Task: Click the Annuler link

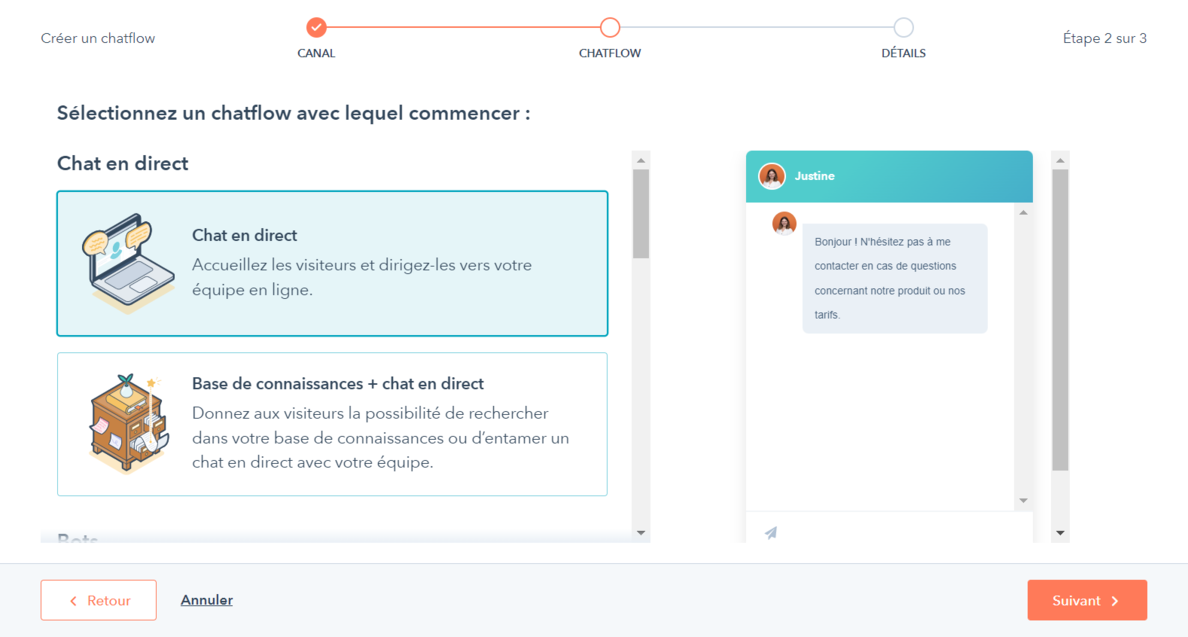Action: (x=207, y=600)
